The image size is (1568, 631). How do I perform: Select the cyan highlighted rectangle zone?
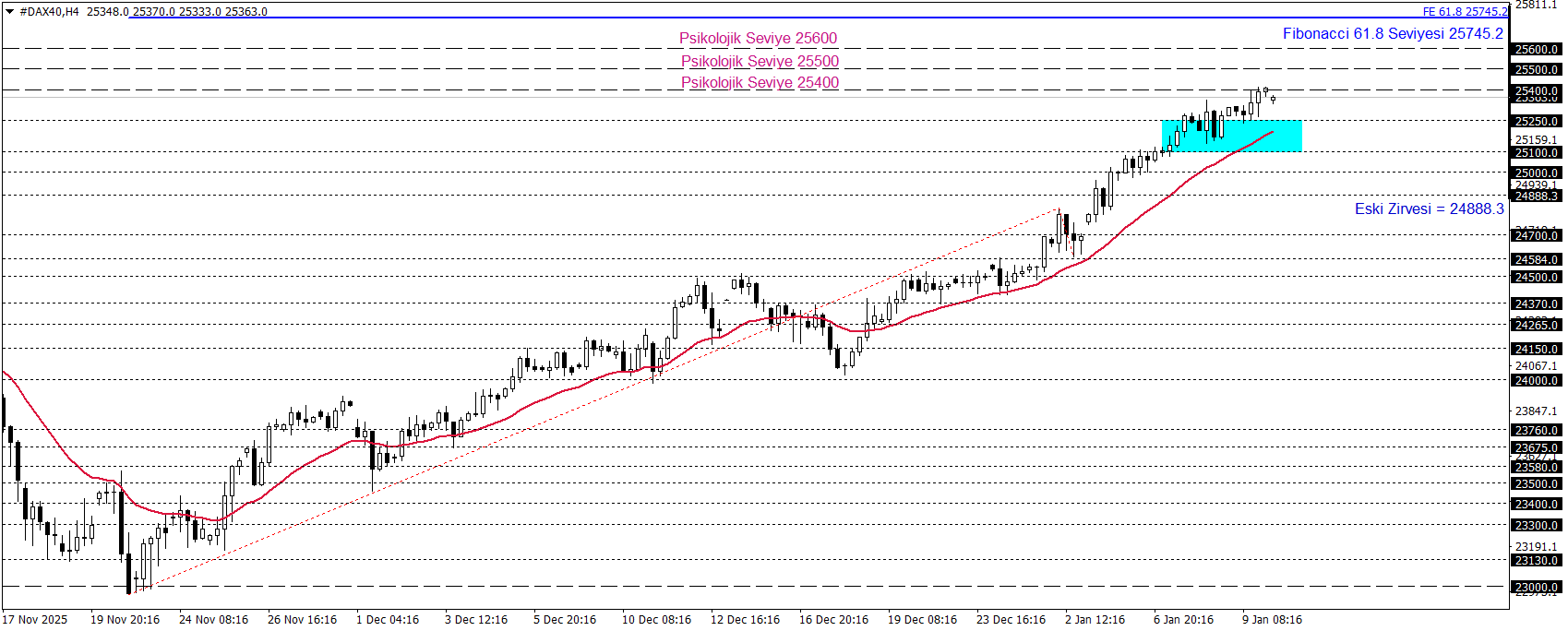point(1232,136)
